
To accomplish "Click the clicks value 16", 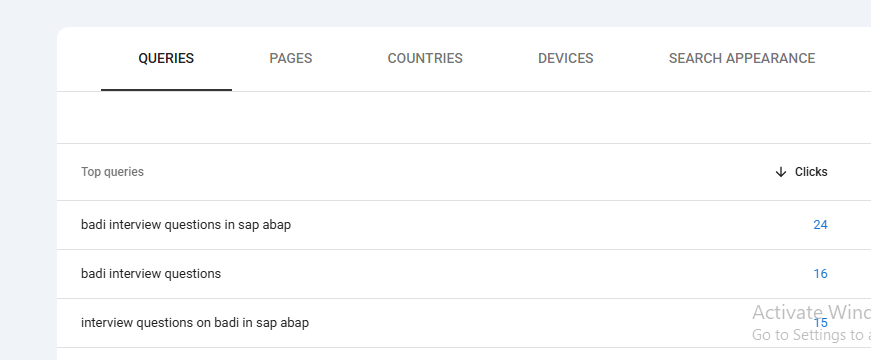I will click(x=820, y=274).
